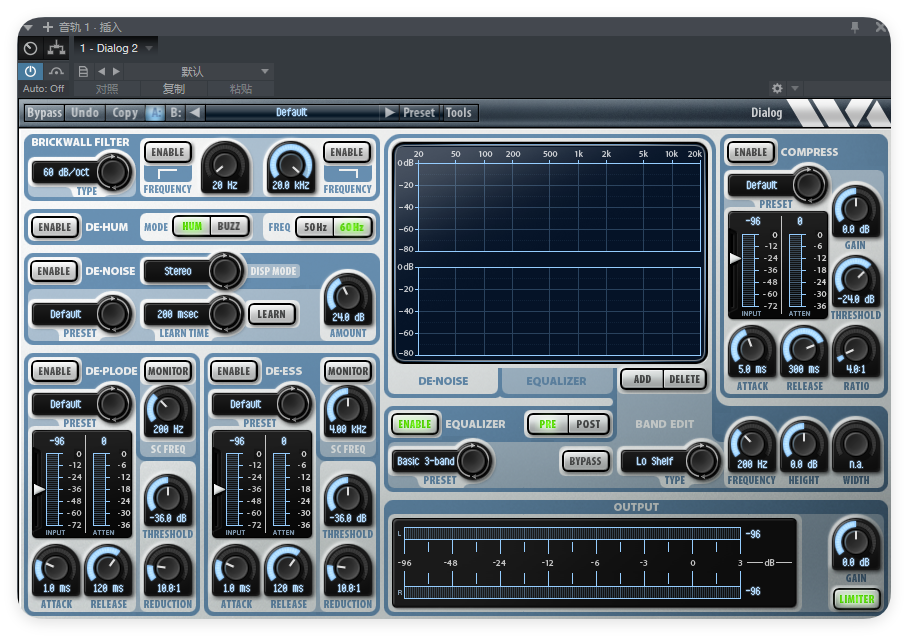
Task: Open the track 1 - Dialog 2 dropdown
Action: coord(116,48)
